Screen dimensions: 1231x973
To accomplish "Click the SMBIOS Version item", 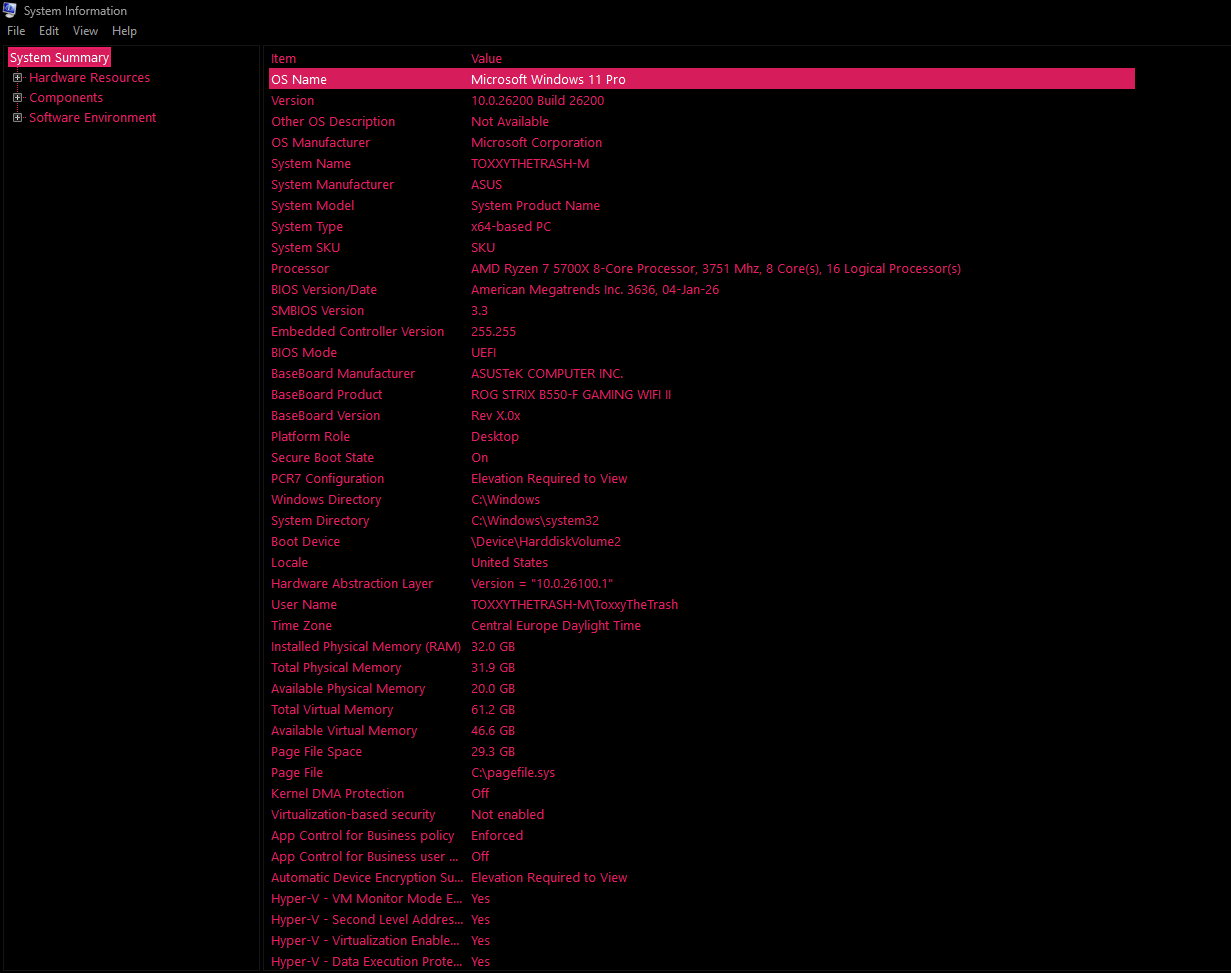I will coord(317,311).
